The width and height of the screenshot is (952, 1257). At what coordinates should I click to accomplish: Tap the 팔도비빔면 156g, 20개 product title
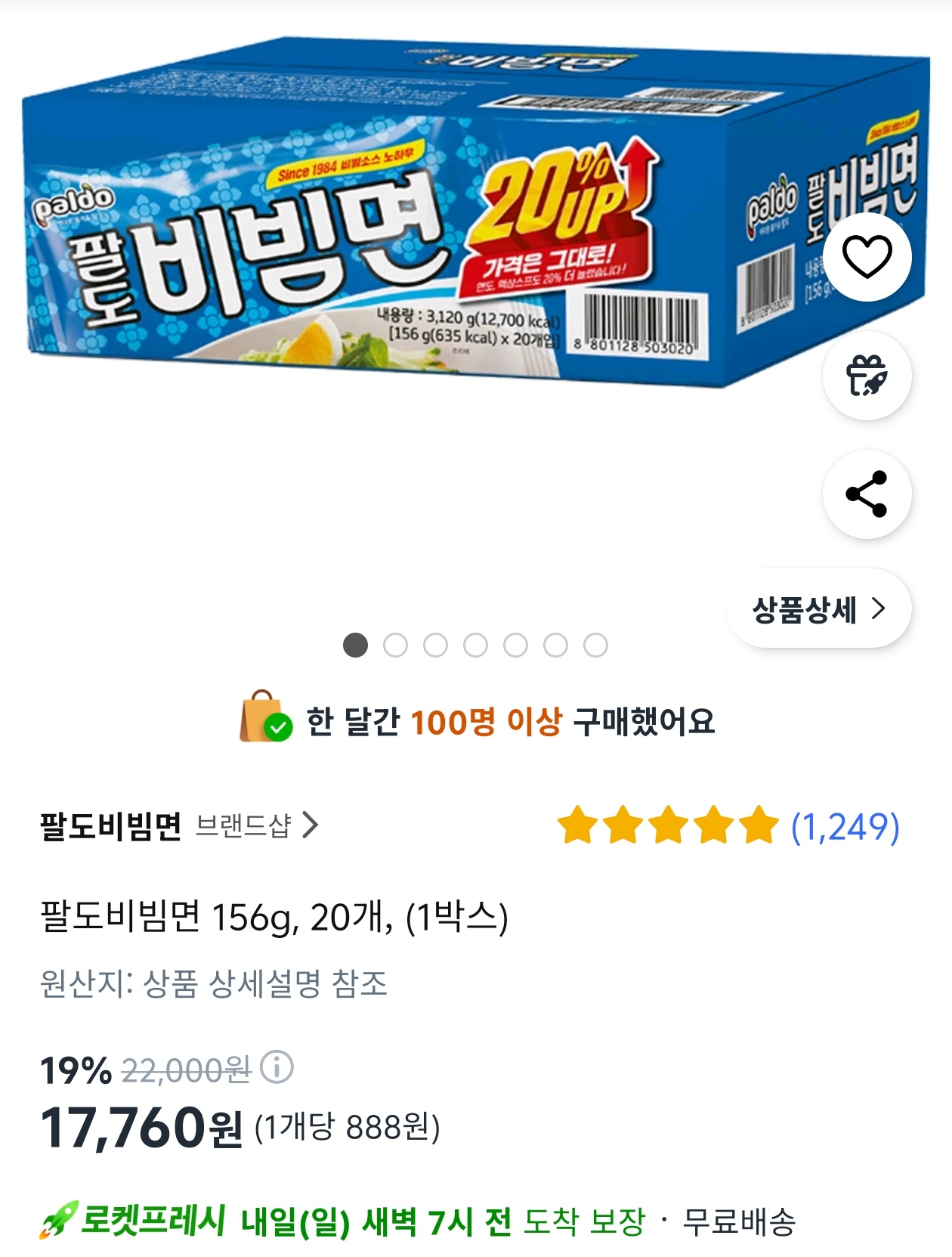click(274, 918)
